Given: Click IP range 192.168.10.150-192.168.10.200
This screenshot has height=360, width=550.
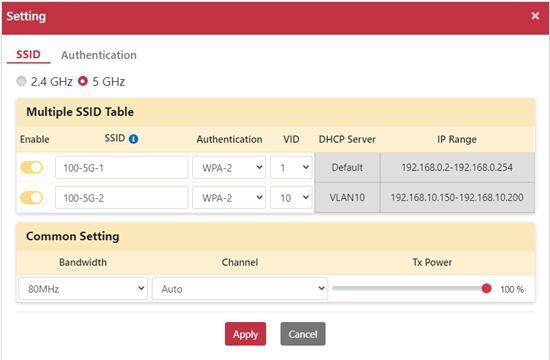Looking at the screenshot, I should coord(457,198).
